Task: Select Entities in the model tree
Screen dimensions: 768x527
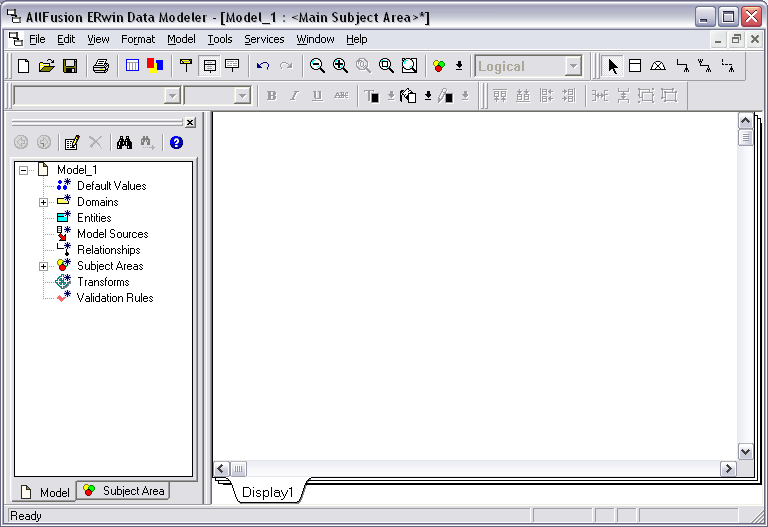Action: (94, 218)
